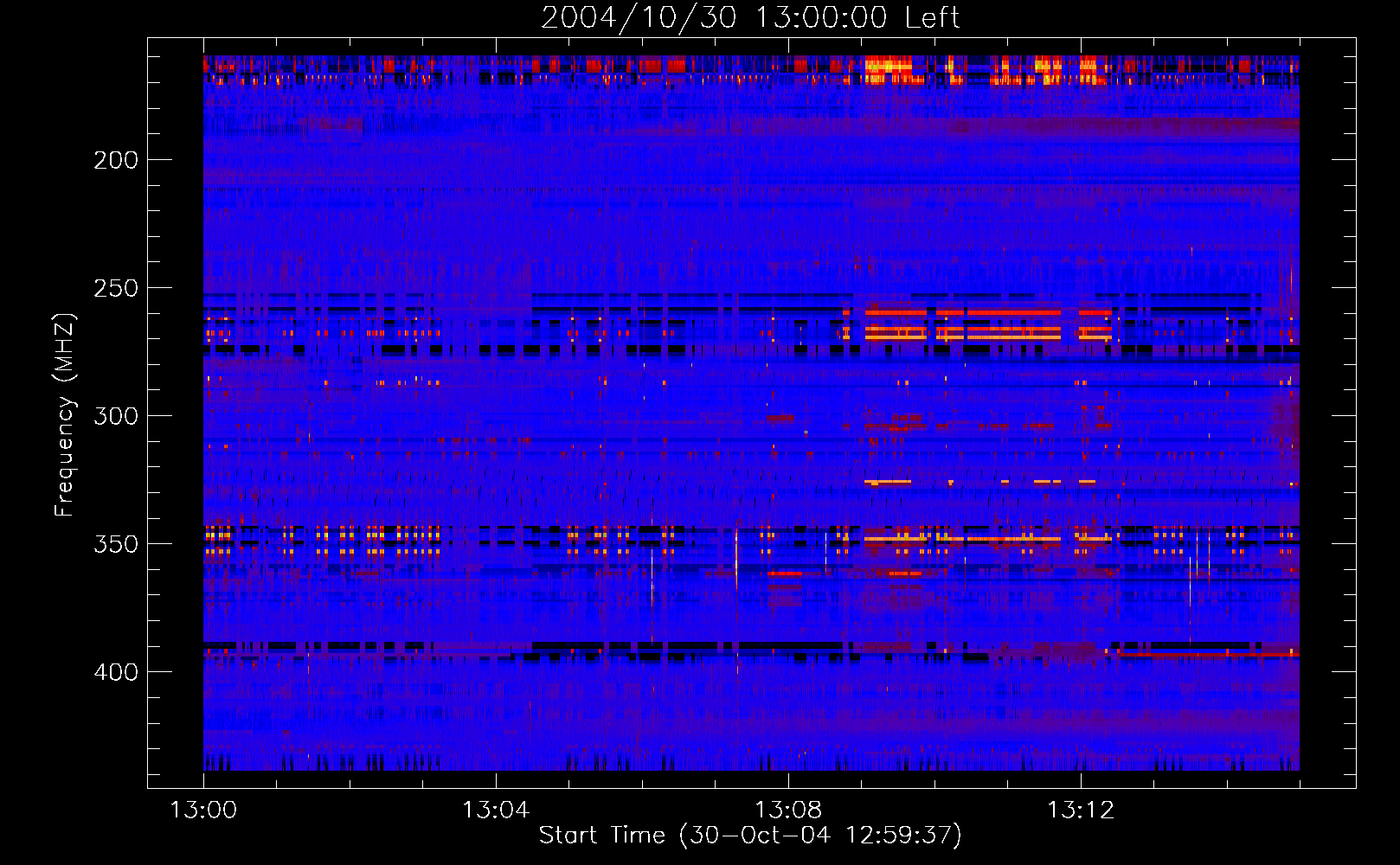1400x865 pixels.
Task: Click the plot title '2004/10/30 13:00:00 Left'
Action: coord(750,17)
